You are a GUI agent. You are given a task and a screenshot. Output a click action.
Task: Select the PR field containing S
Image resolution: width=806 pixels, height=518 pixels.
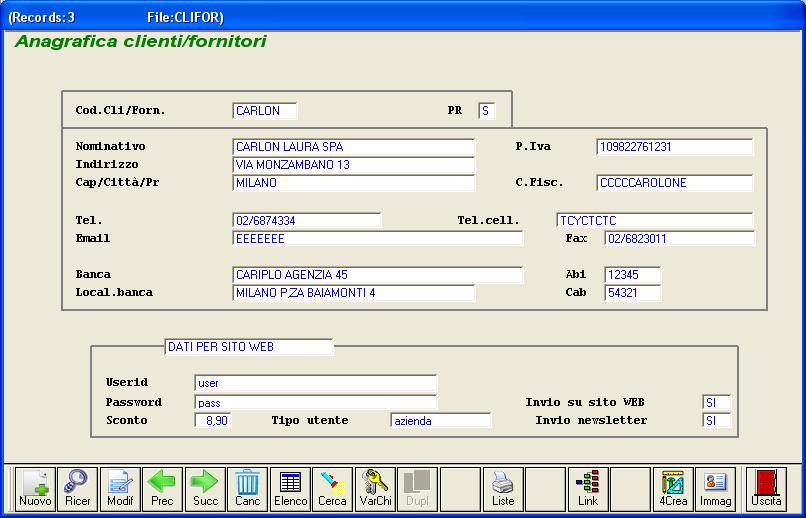point(487,111)
